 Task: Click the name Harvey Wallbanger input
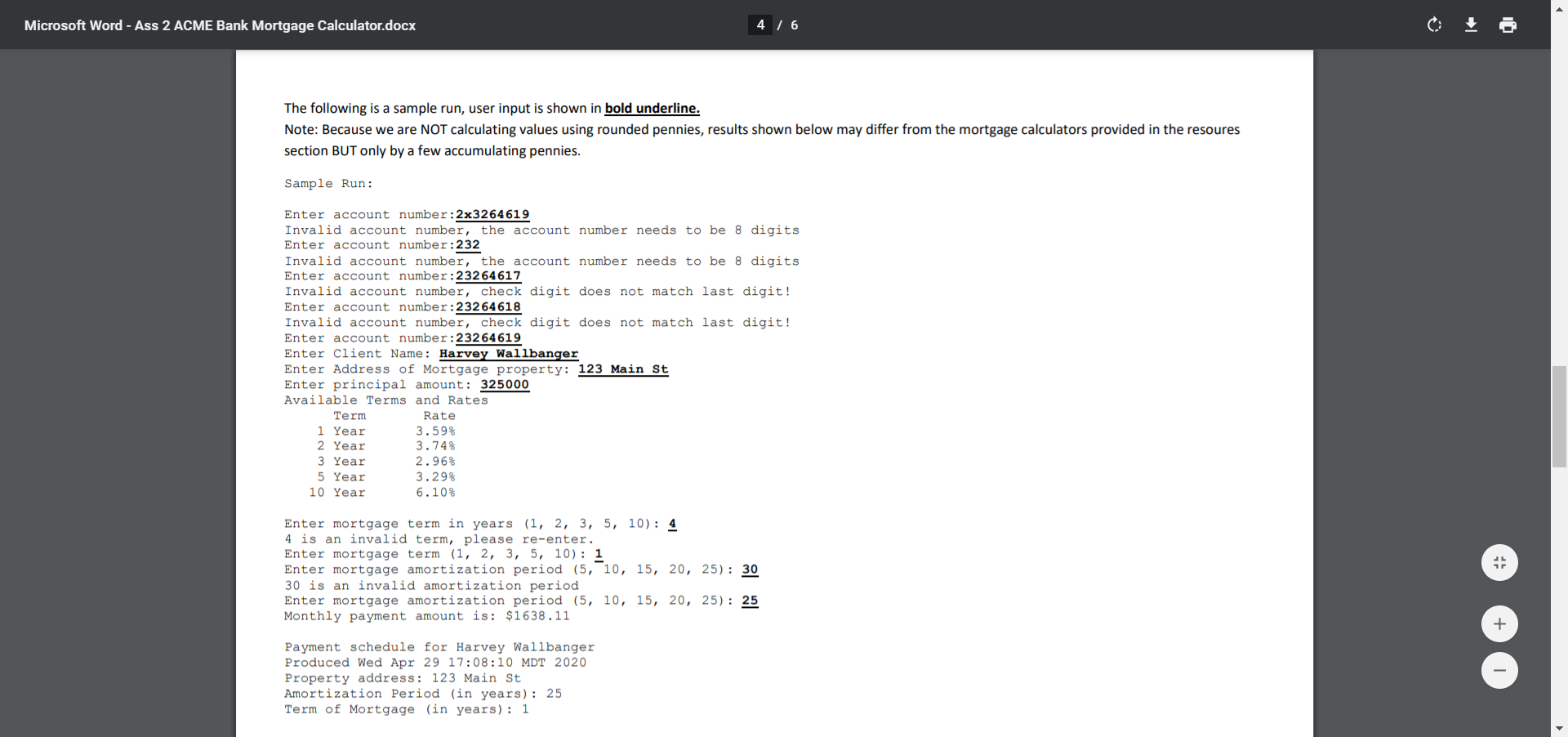[509, 354]
